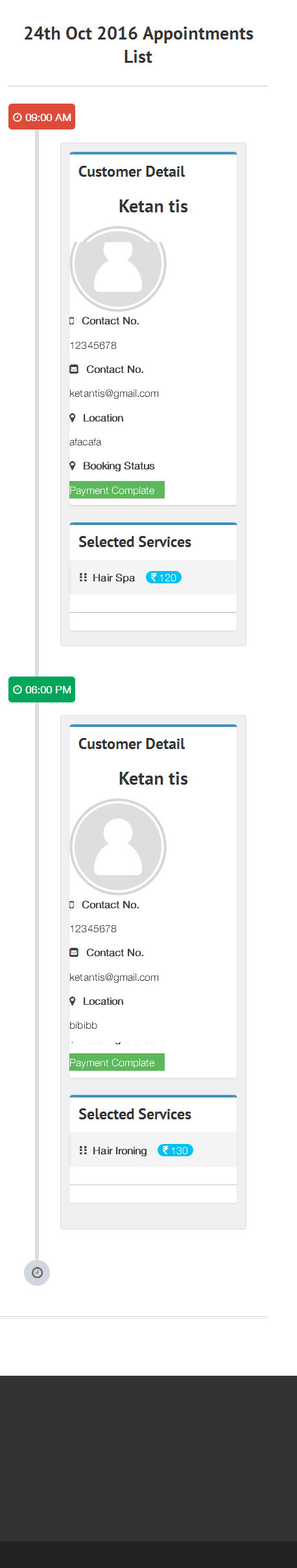Click the Location pin icon above afacafa

73,418
